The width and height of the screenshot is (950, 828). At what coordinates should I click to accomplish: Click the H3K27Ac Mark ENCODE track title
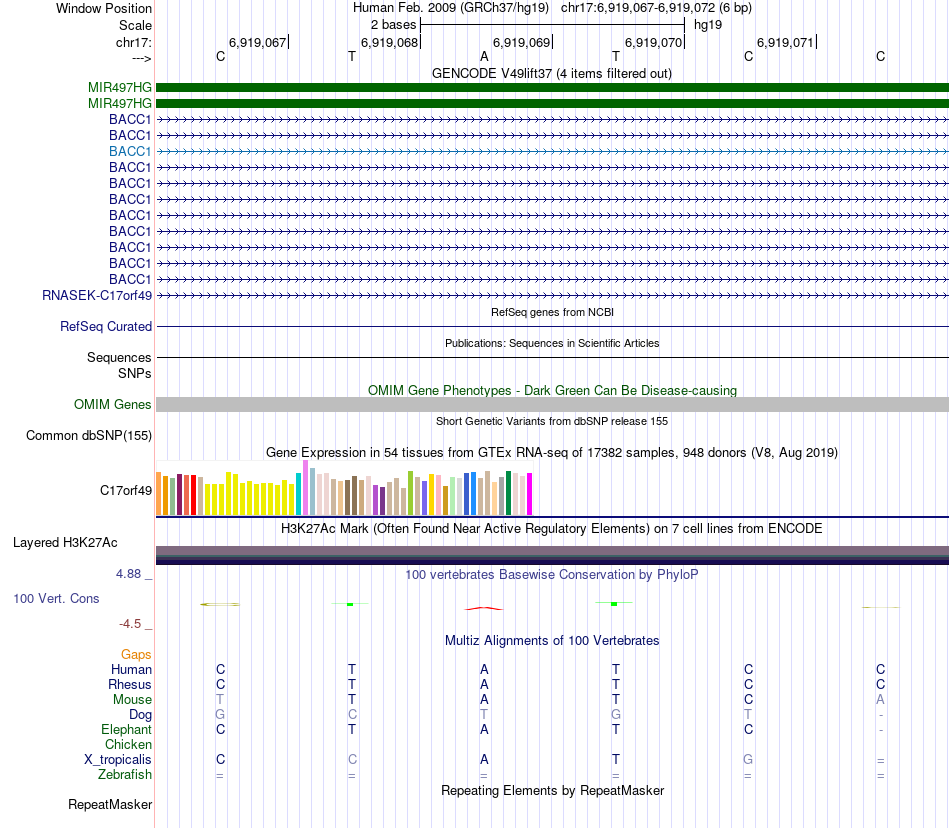click(552, 529)
